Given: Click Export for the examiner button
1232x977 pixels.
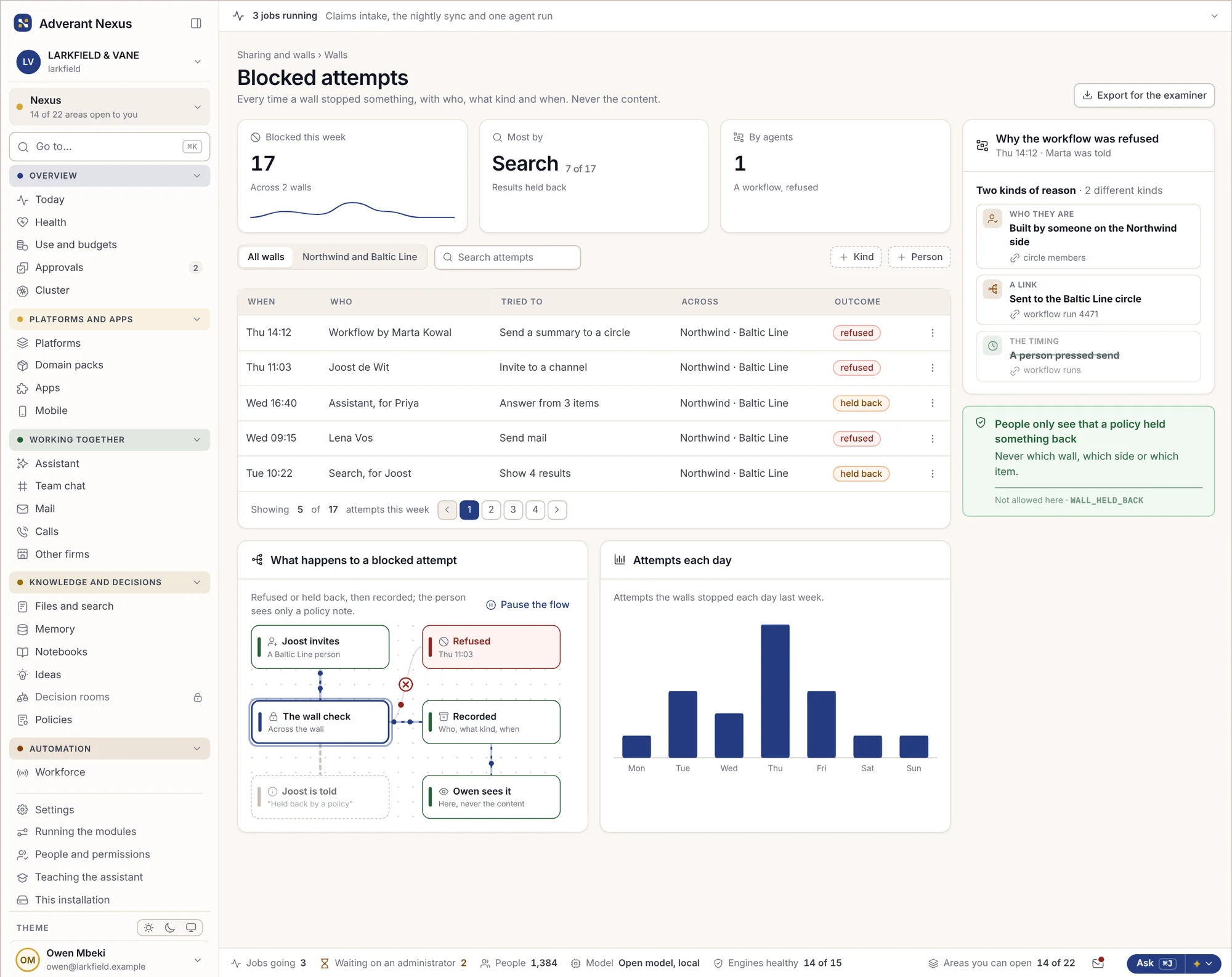Looking at the screenshot, I should (x=1144, y=95).
